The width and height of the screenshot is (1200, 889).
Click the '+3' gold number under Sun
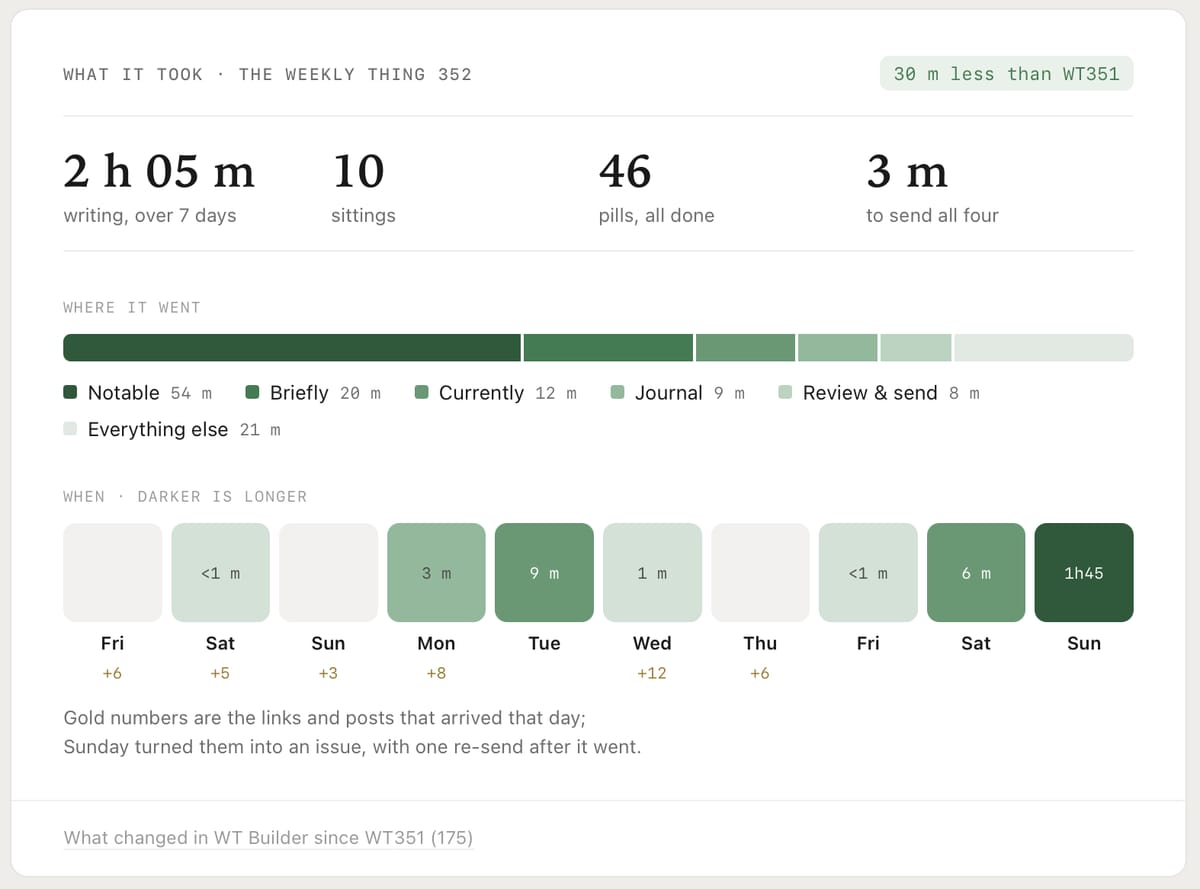328,673
